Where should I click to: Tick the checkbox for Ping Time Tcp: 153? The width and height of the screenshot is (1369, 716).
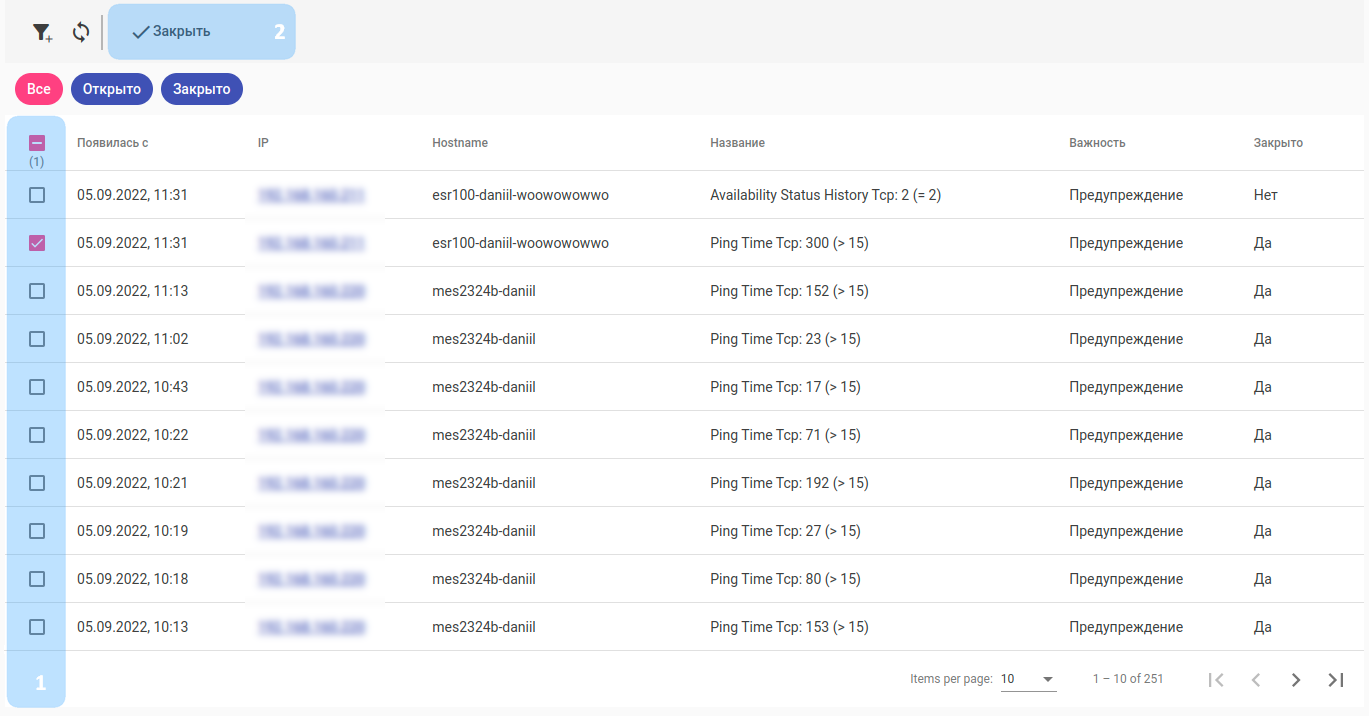(x=37, y=627)
